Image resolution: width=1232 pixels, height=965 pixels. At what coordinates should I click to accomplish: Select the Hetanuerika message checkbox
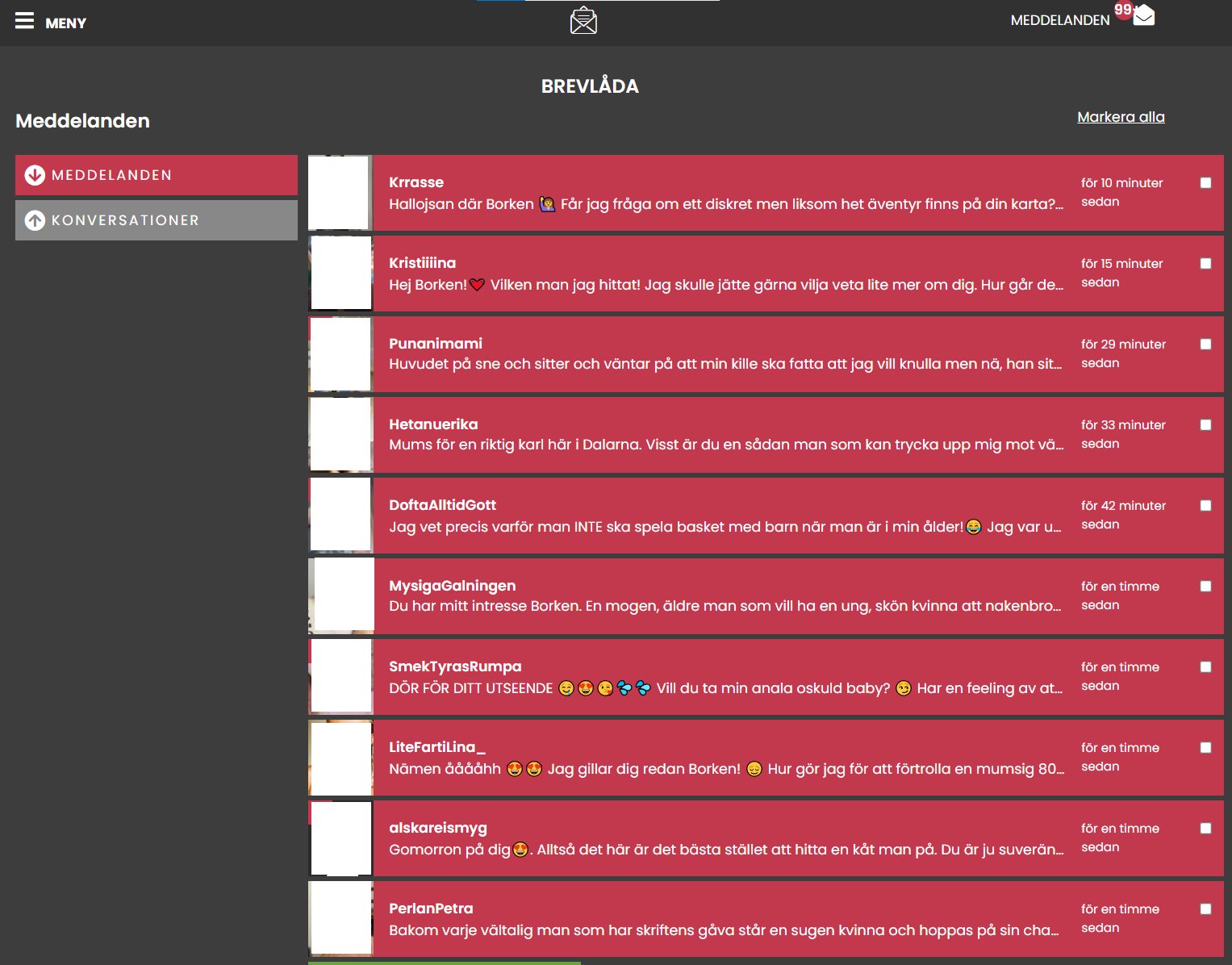click(1205, 425)
